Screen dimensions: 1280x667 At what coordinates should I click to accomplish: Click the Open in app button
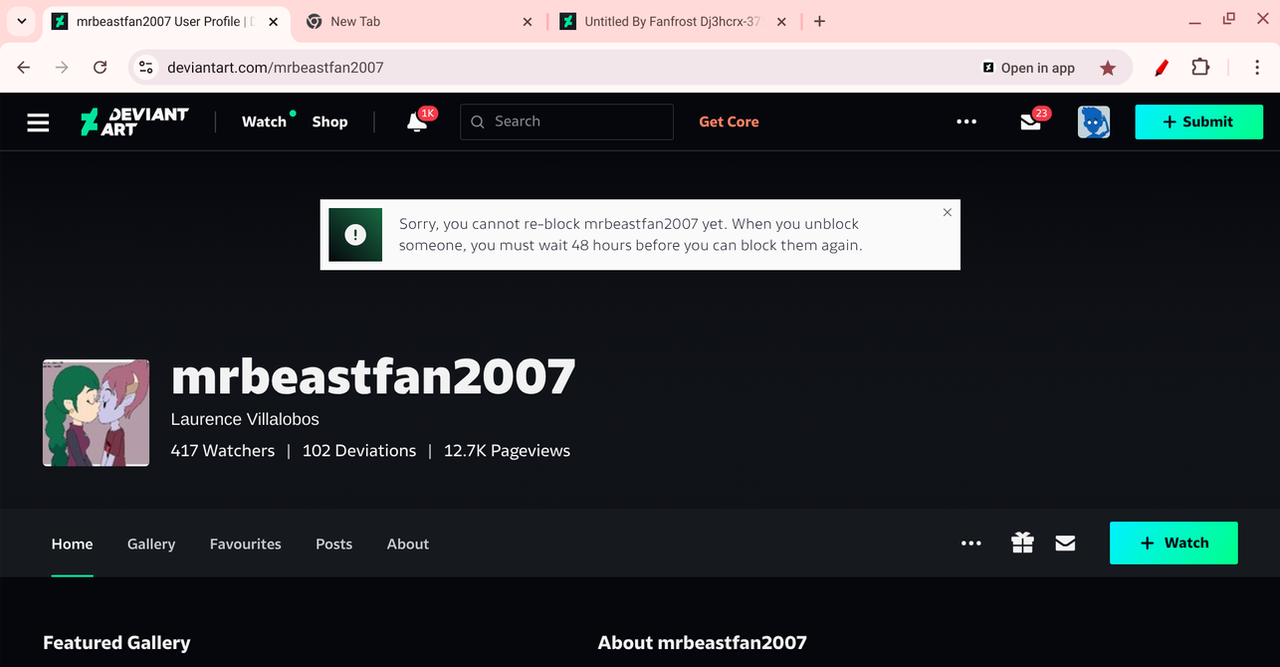click(x=1029, y=68)
